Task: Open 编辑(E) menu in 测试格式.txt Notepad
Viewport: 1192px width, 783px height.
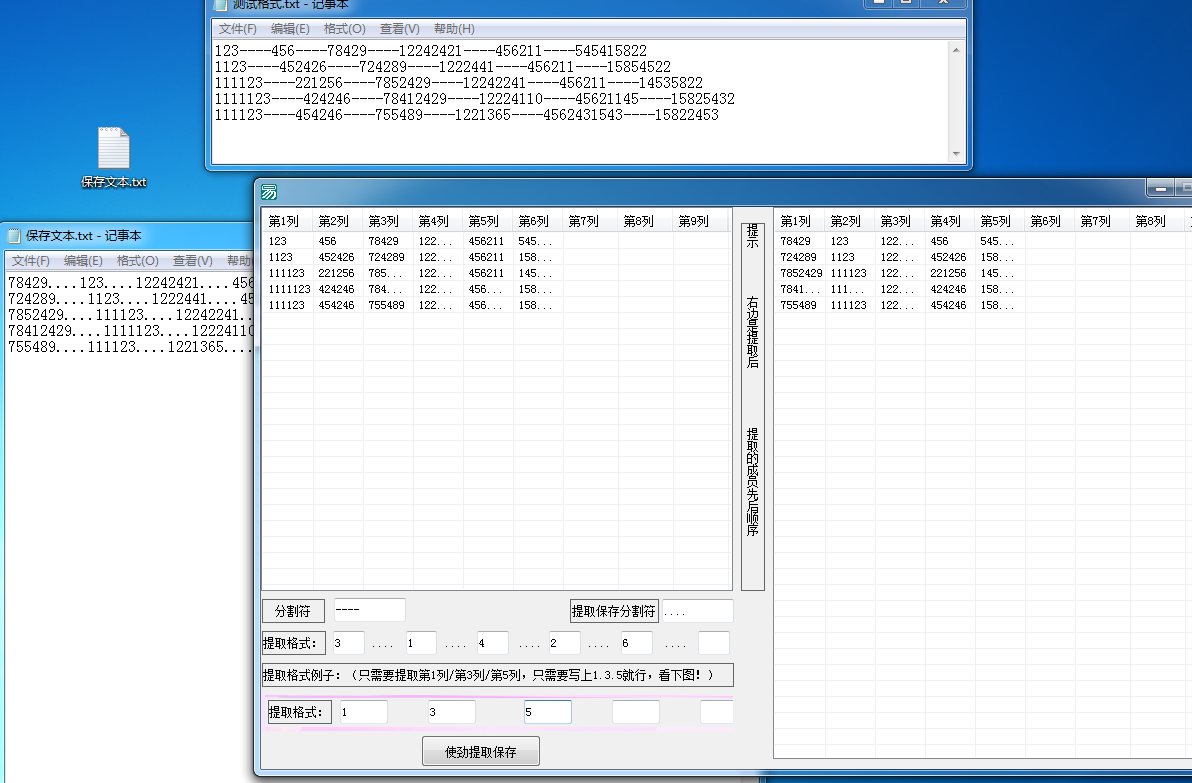Action: [x=290, y=29]
